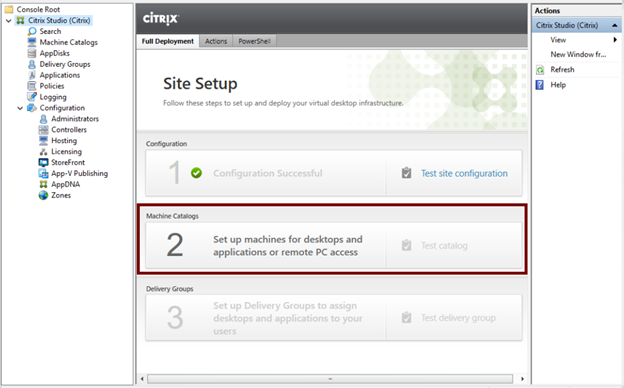Viewport: 624px width, 388px height.
Task: Click Set up machines for desktops and applications
Action: [288, 246]
